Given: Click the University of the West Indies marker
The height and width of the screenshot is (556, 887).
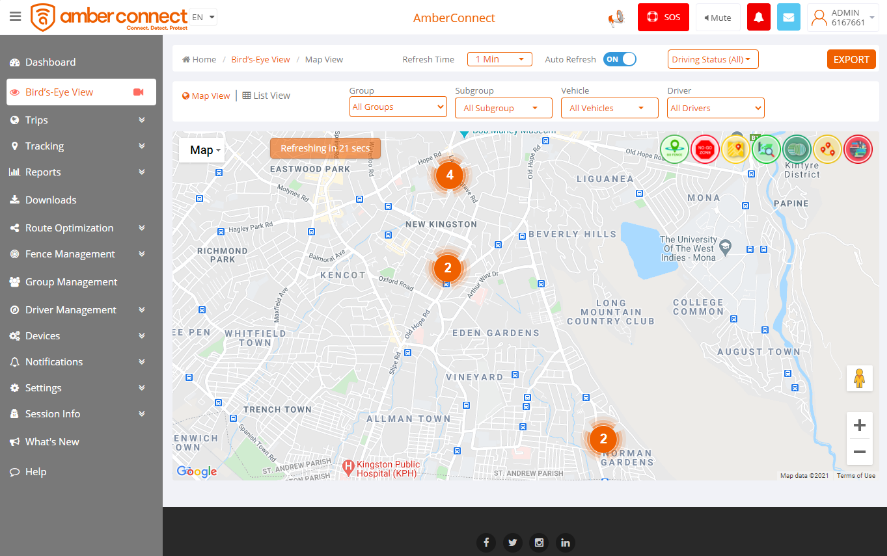Looking at the screenshot, I should [725, 247].
